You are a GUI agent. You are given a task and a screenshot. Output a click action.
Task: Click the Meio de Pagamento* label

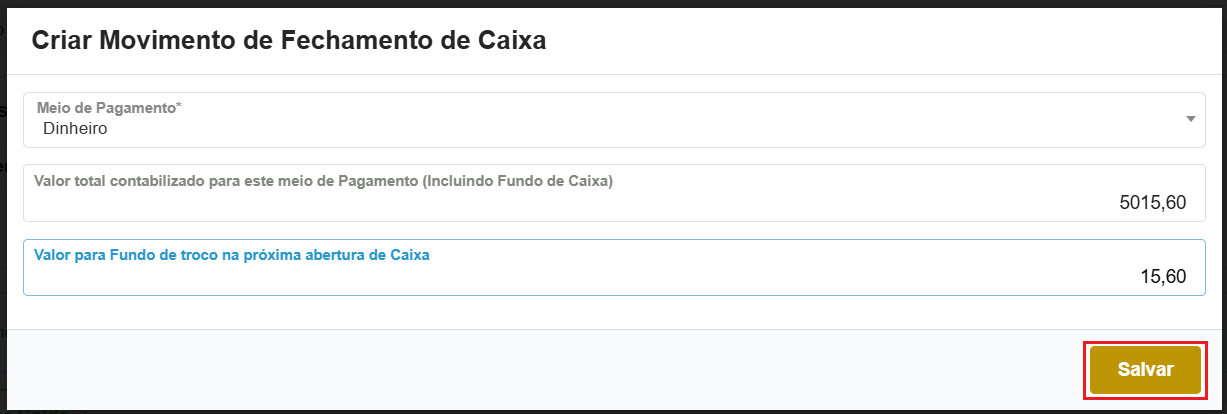[x=109, y=107]
